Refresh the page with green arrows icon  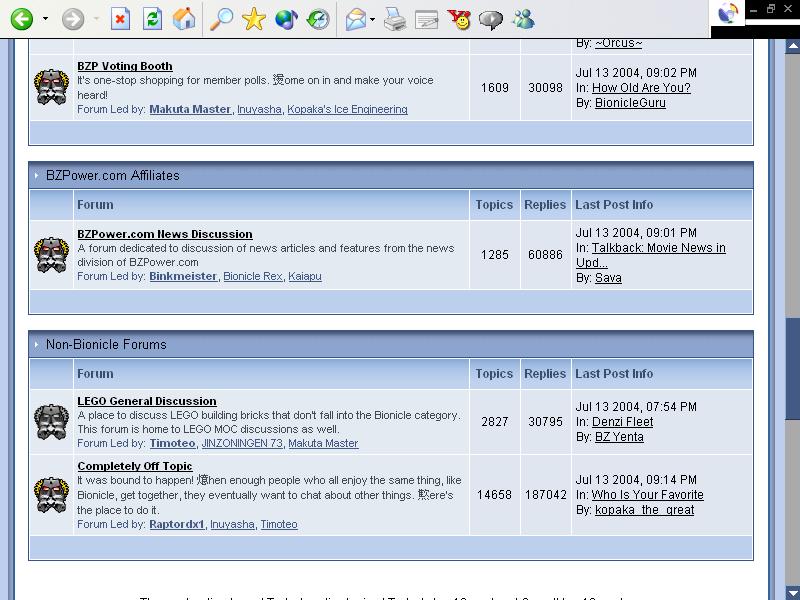tap(152, 19)
